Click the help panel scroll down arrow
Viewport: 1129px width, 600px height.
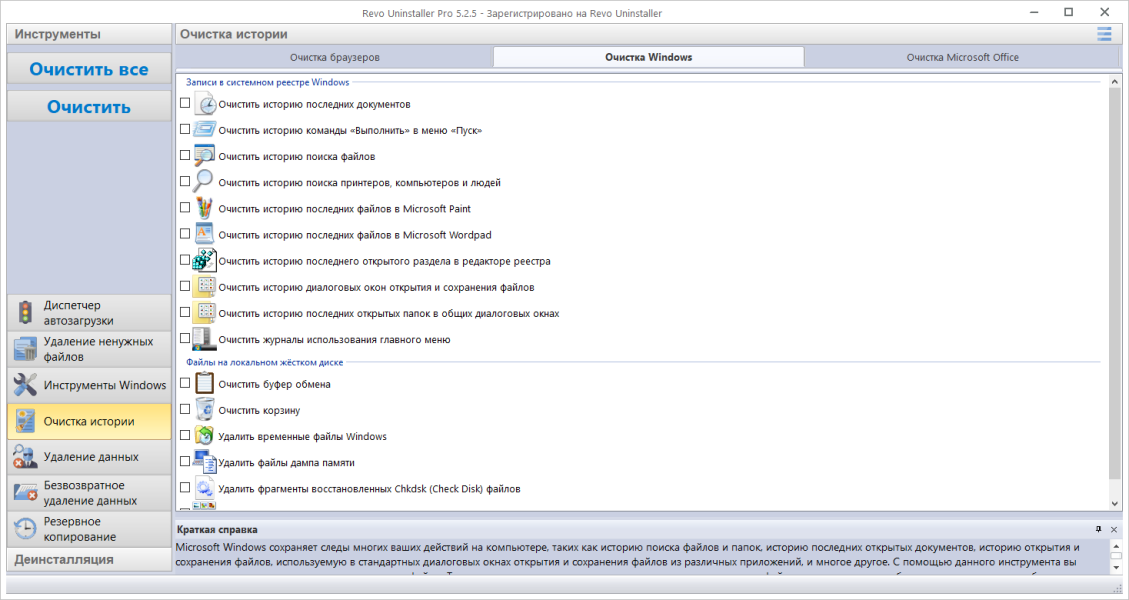click(x=1116, y=568)
